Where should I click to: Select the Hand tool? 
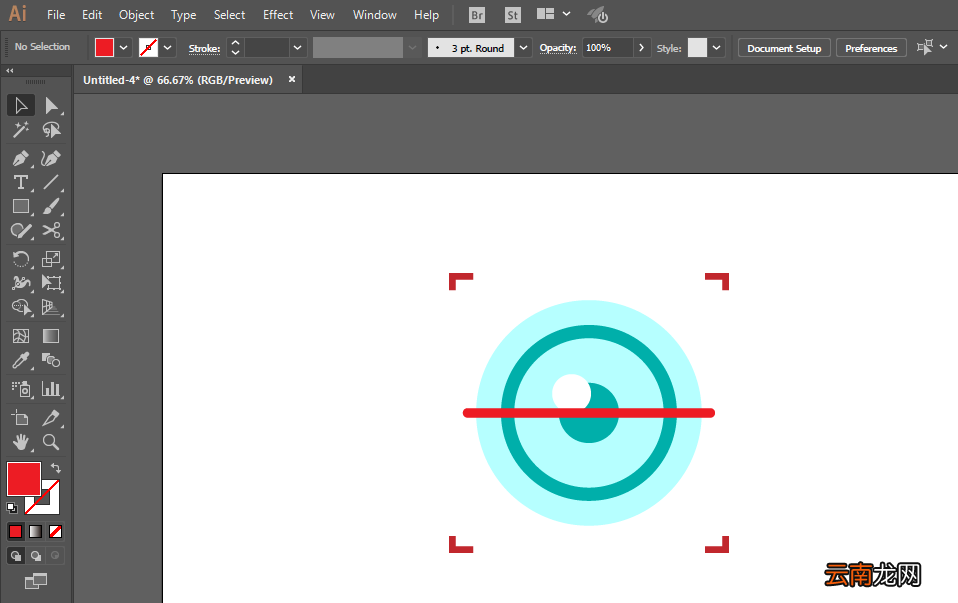(21, 442)
